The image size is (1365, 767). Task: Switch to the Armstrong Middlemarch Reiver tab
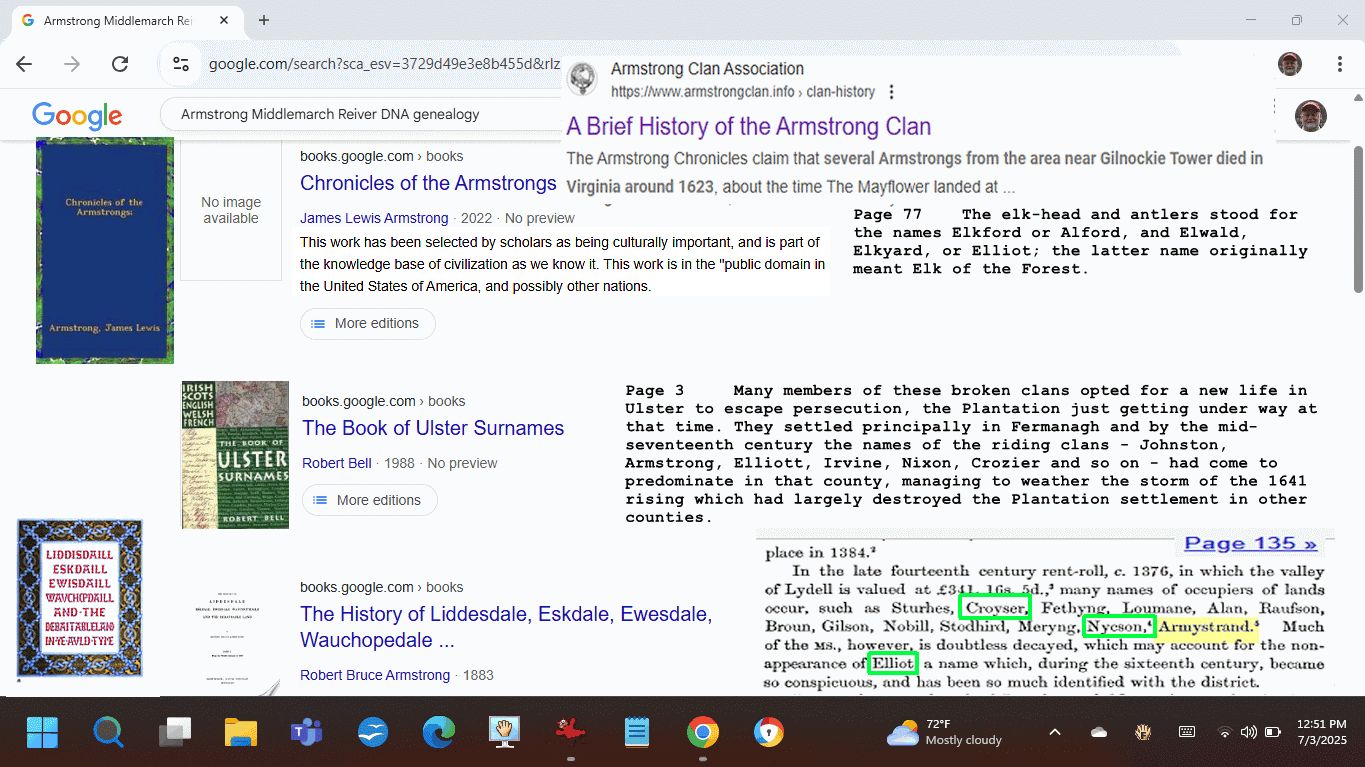118,20
